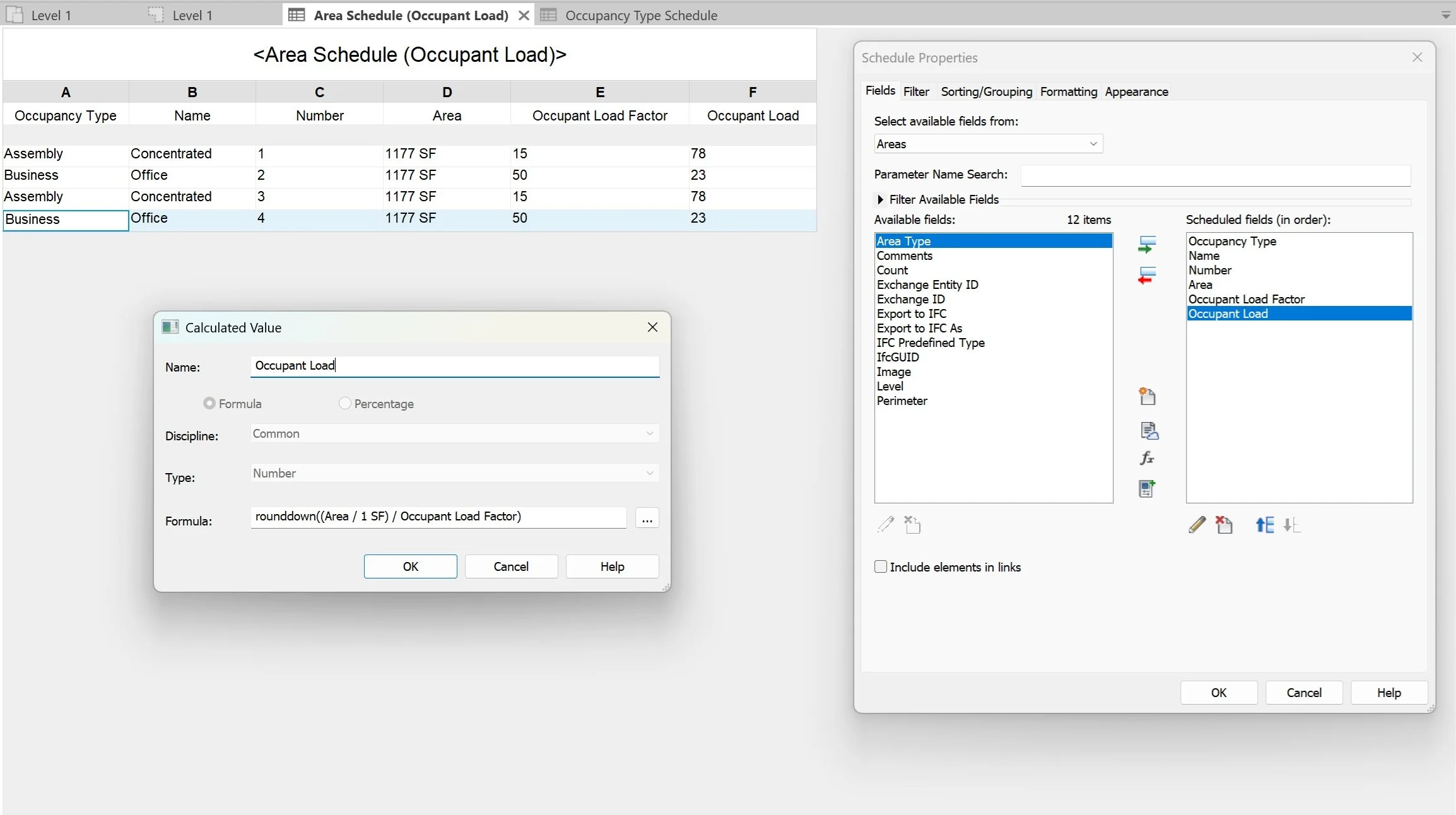This screenshot has width=1456, height=815.
Task: Click the Move parameter up icon
Action: coord(1265,524)
